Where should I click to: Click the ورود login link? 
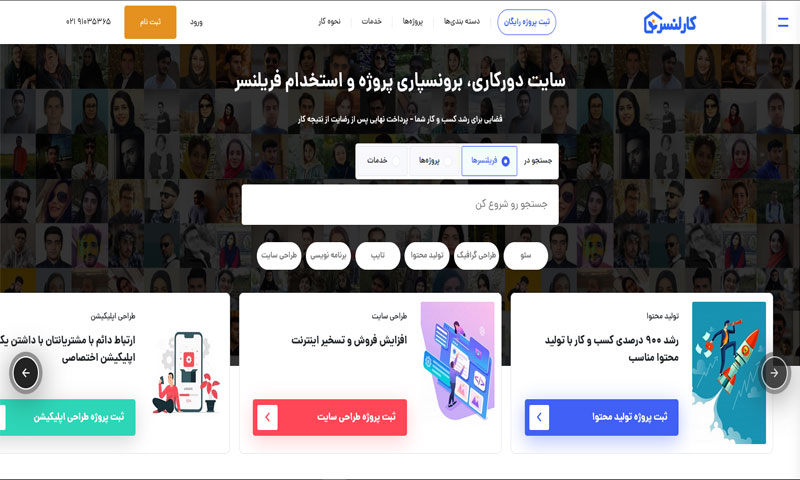pyautogui.click(x=196, y=22)
